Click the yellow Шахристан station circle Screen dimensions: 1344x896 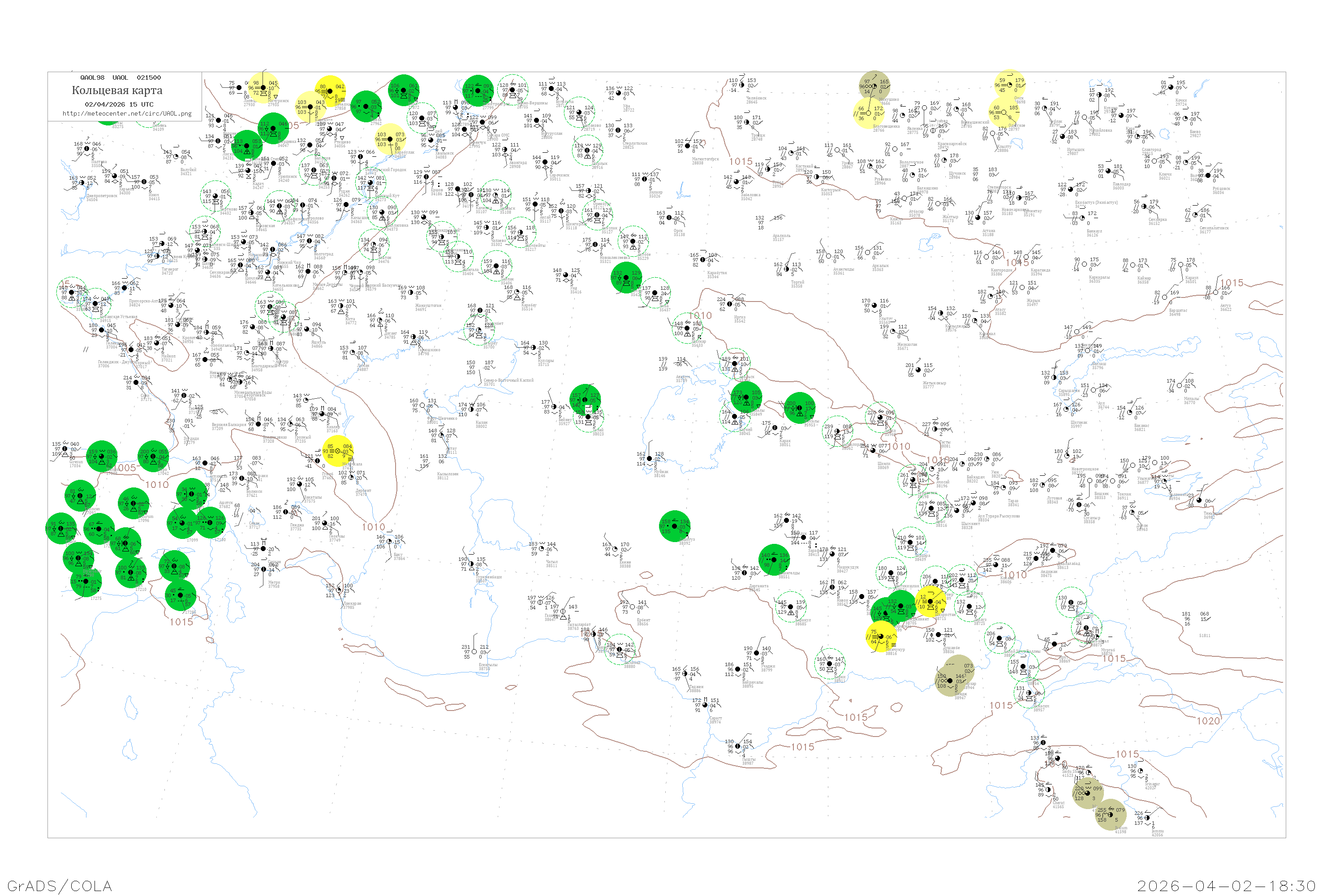930,601
